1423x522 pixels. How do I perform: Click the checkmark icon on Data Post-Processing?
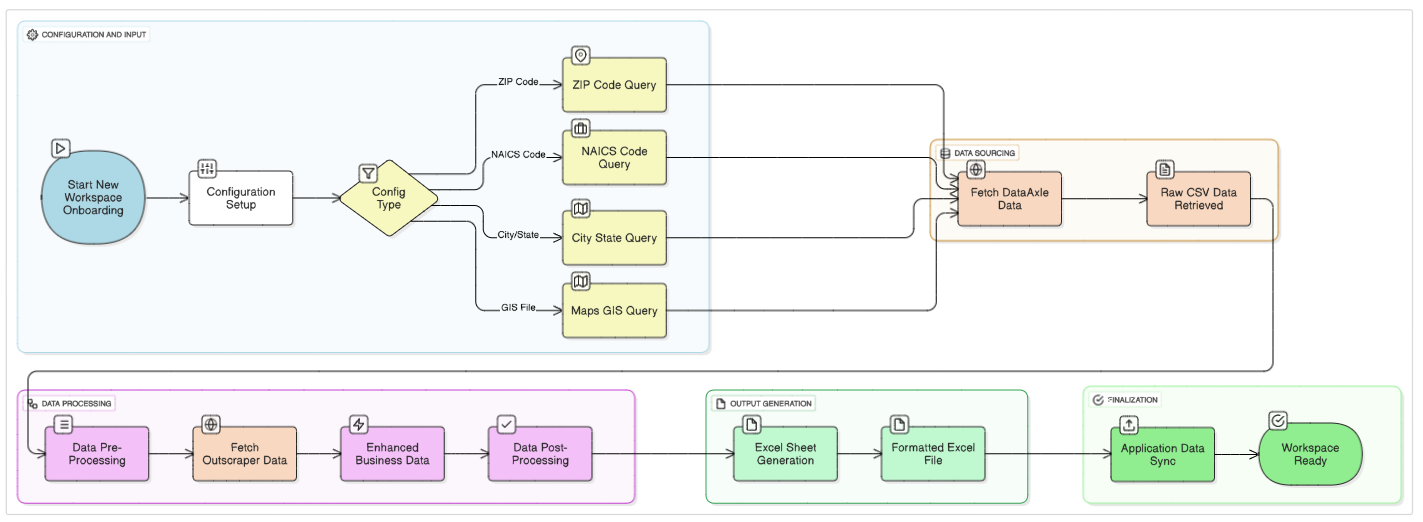point(507,424)
